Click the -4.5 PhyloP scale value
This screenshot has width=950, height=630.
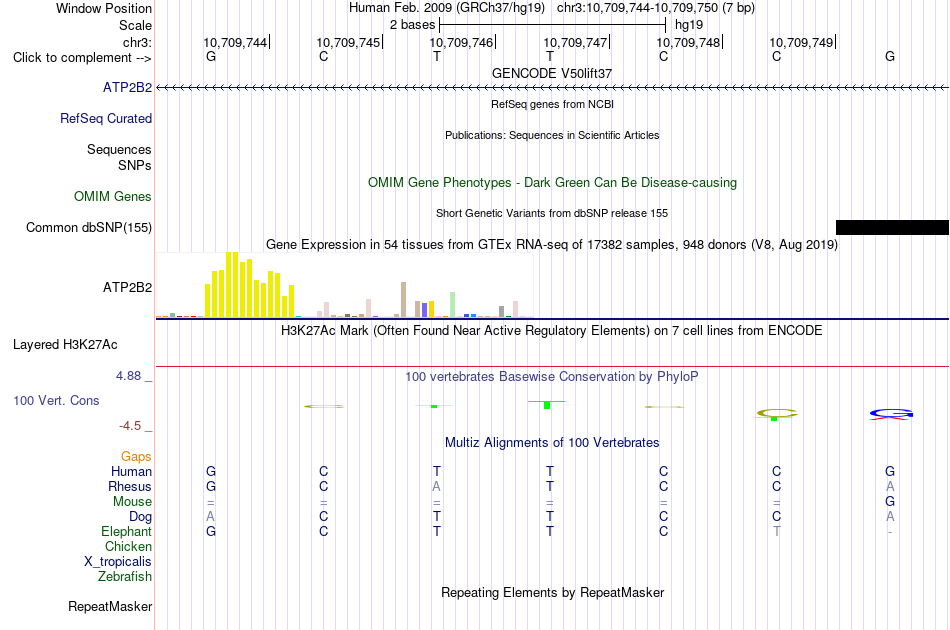130,426
